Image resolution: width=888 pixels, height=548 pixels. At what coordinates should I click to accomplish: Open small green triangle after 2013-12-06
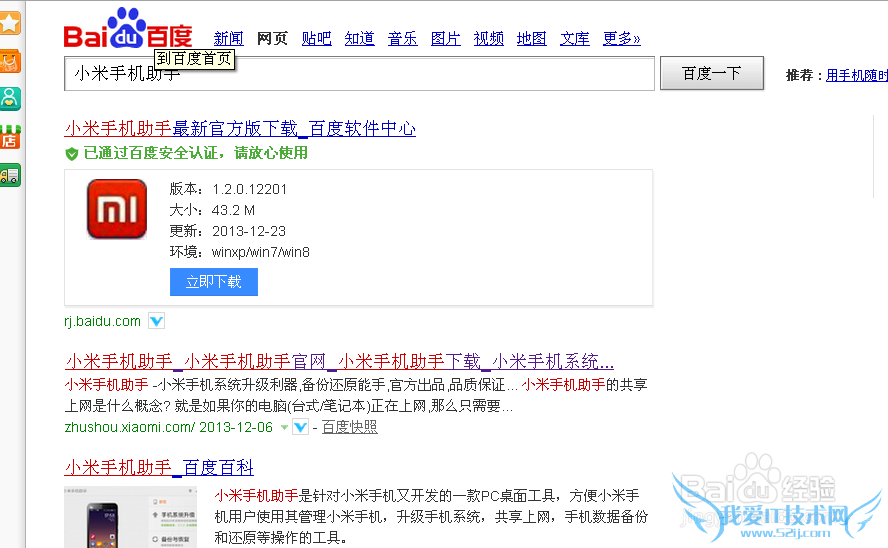(284, 427)
